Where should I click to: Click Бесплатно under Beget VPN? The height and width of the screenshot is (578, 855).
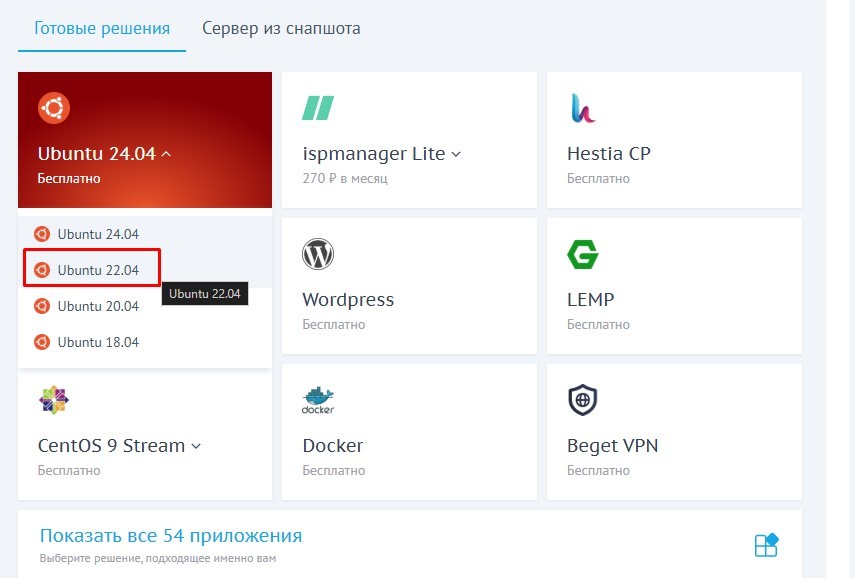pyautogui.click(x=598, y=471)
